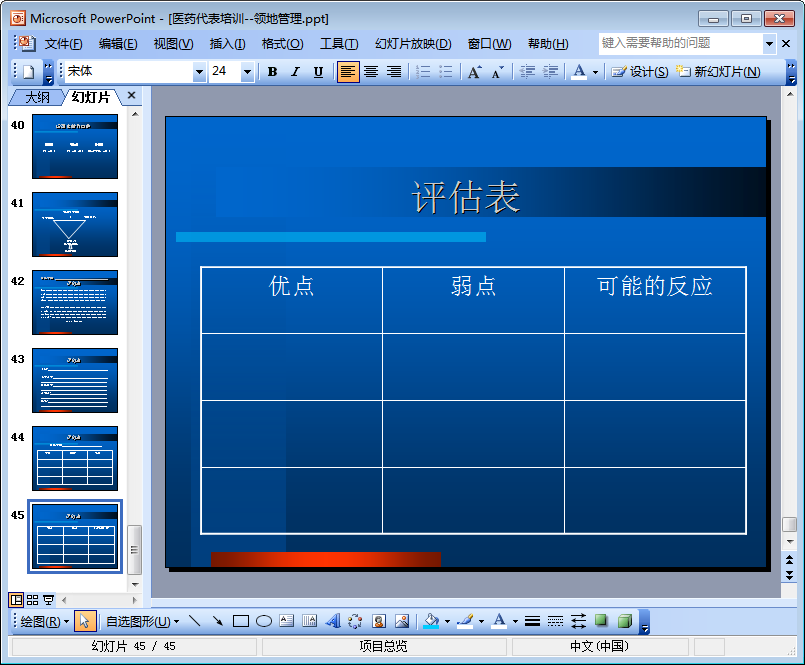The height and width of the screenshot is (665, 805).
Task: Open the 3-D style options
Action: pos(625,621)
